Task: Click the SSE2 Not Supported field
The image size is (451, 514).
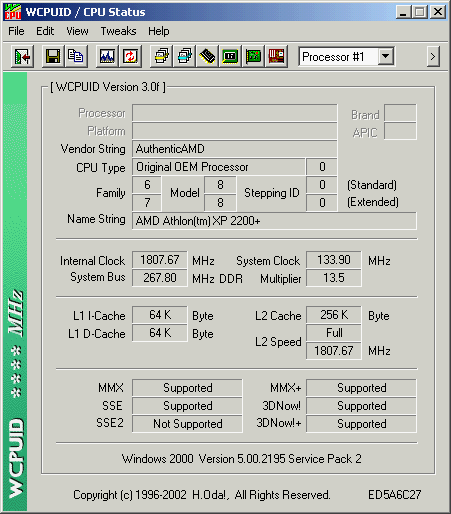Action: [187, 424]
